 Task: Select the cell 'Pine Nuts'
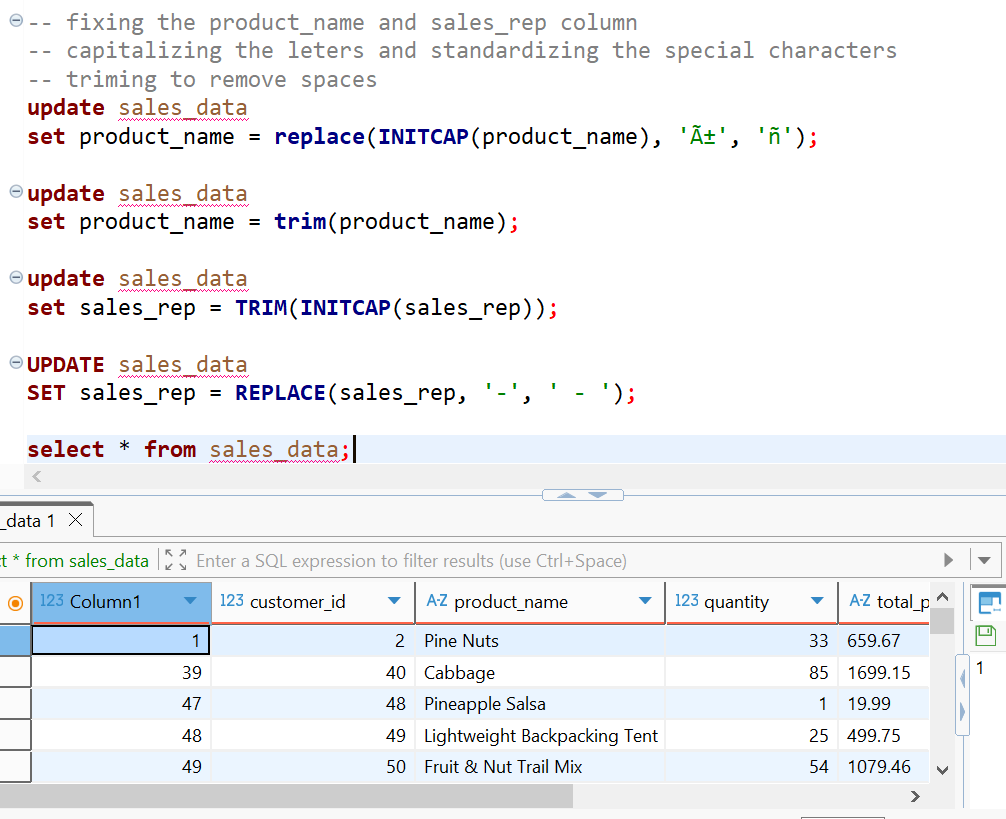pyautogui.click(x=540, y=641)
